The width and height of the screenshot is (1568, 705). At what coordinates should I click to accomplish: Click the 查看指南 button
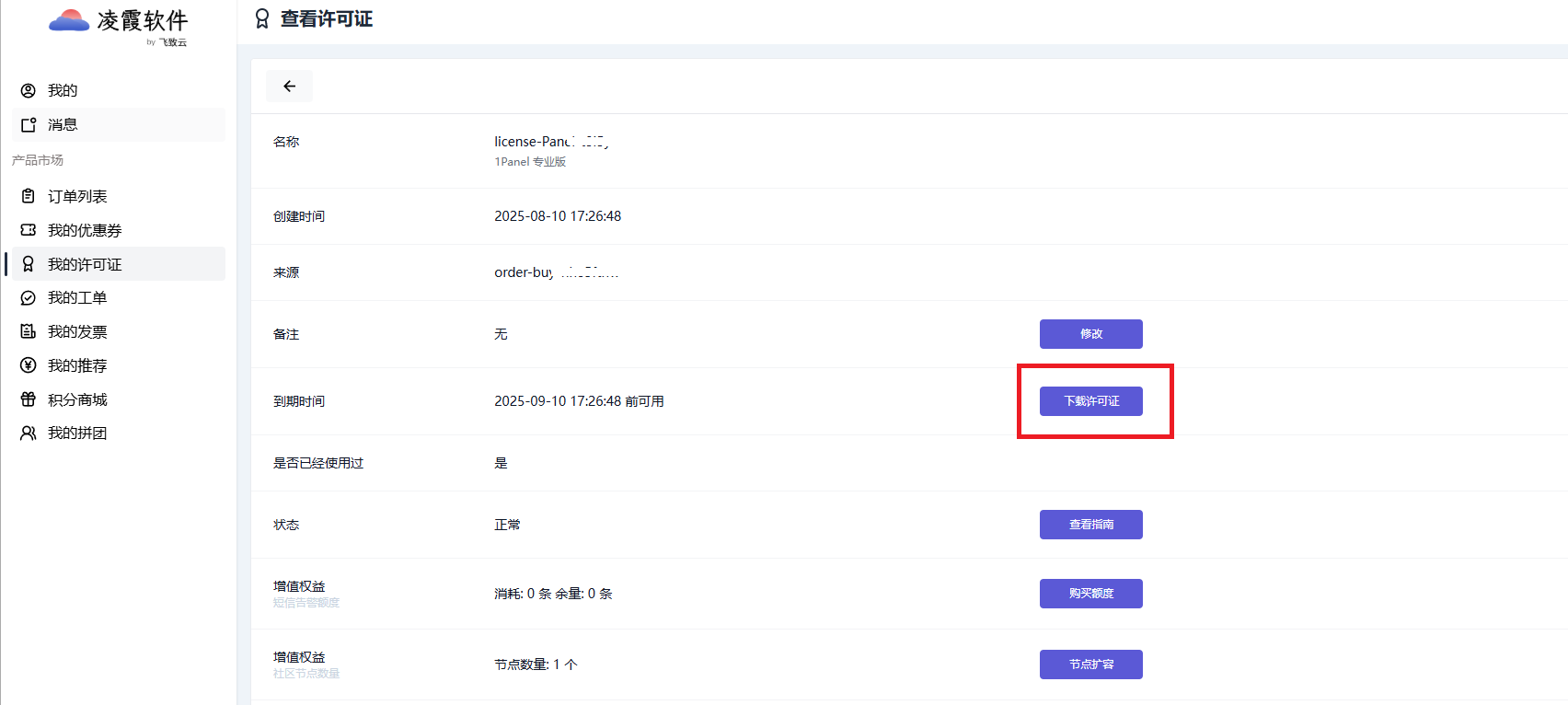1090,525
